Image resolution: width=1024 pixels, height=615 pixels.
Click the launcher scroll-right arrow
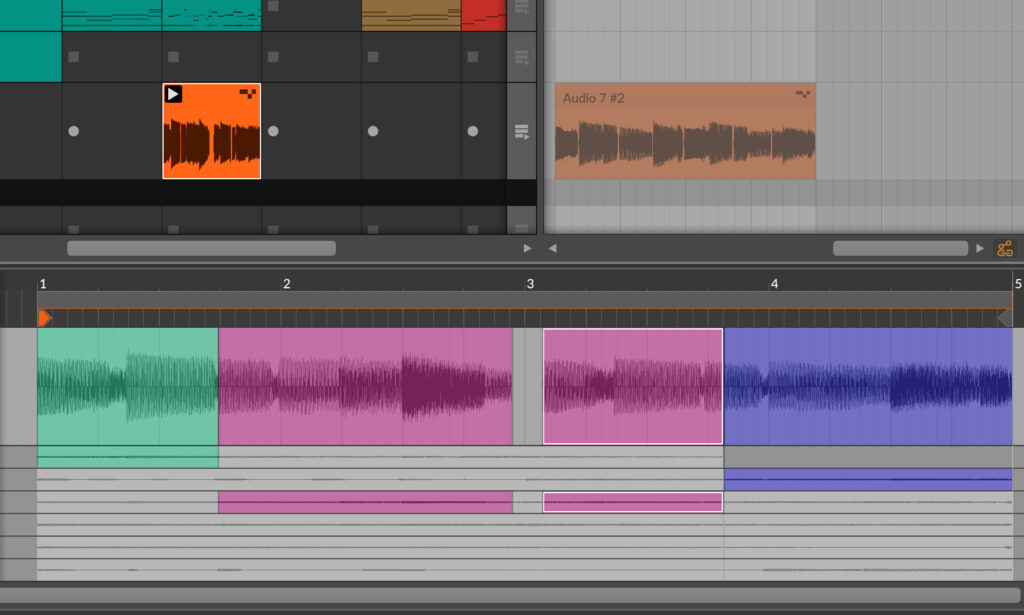click(x=527, y=248)
